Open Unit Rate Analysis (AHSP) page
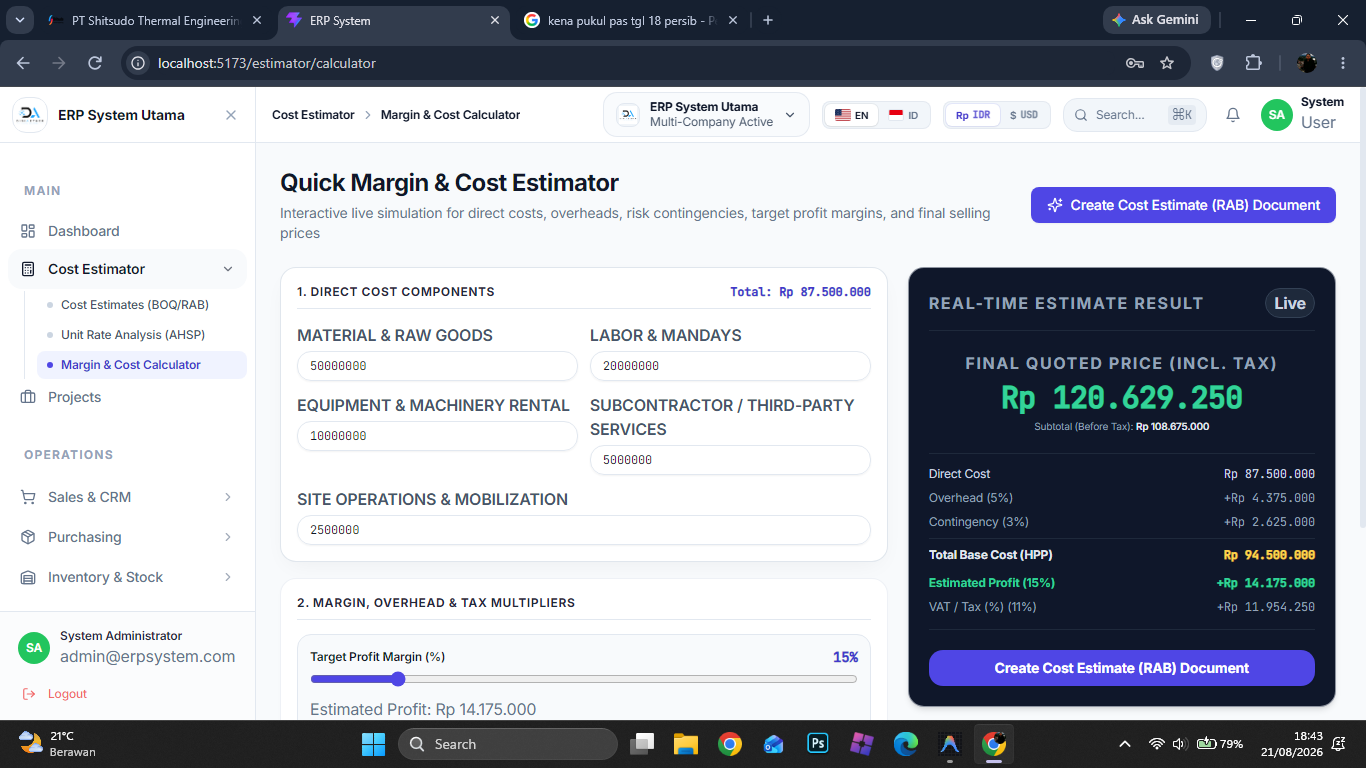 point(133,335)
